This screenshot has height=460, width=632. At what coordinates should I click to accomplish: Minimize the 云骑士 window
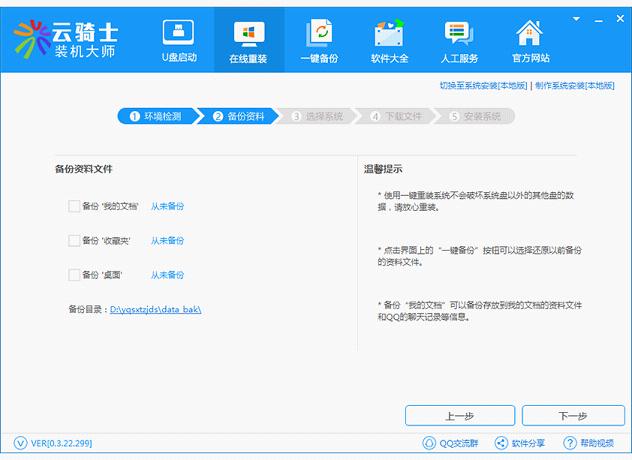tap(599, 21)
